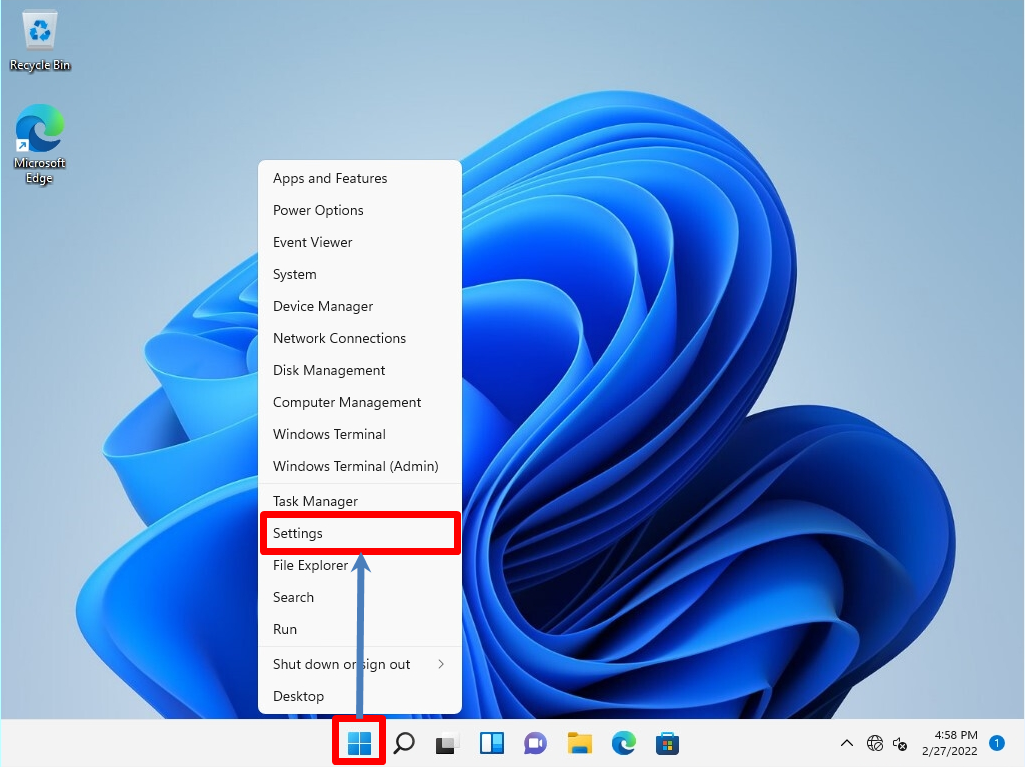Viewport: 1025px width, 767px height.
Task: Choose Apps and Features from menu
Action: tap(360, 179)
